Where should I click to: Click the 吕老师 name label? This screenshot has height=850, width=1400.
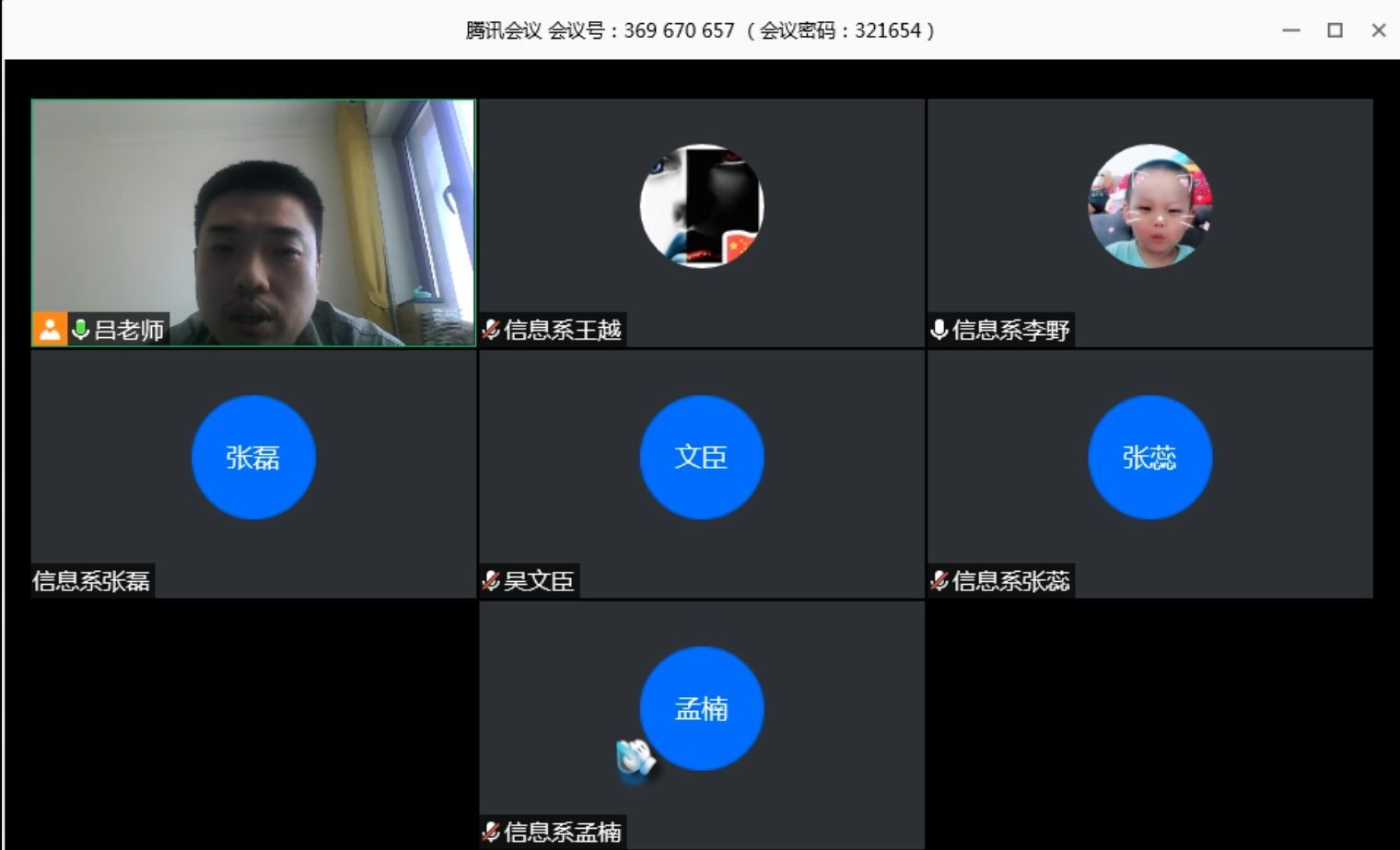point(129,330)
